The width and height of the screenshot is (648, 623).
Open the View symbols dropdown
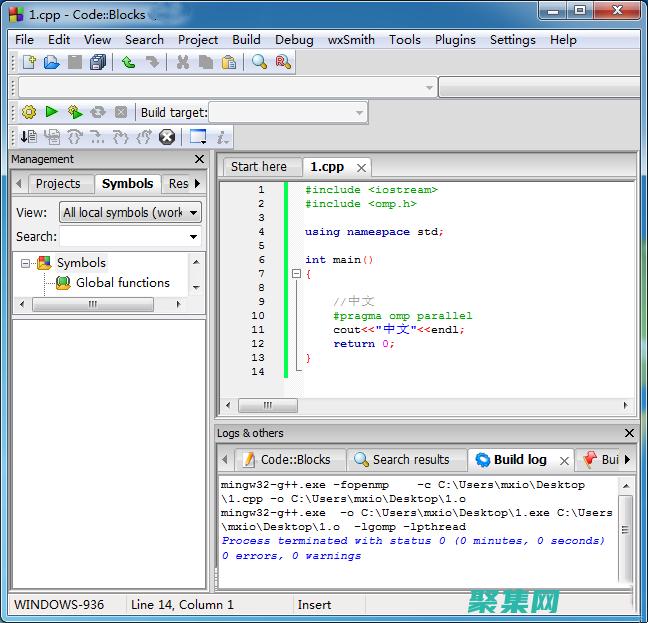[x=130, y=212]
